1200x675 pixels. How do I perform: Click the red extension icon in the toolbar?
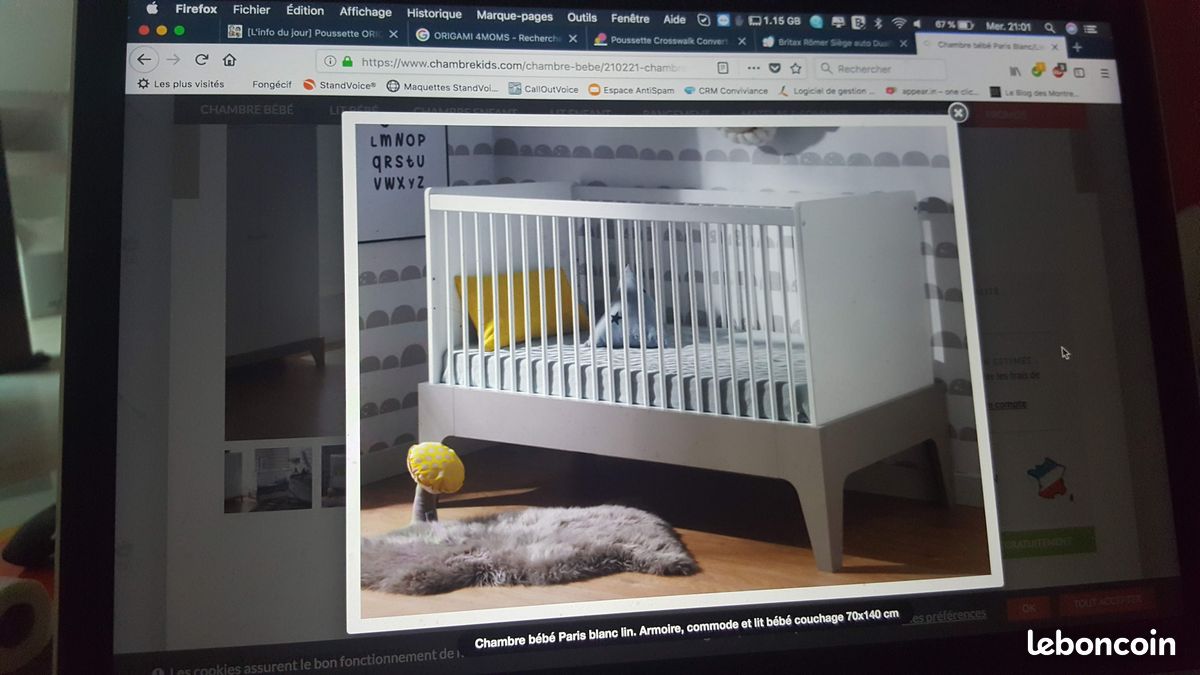tap(1058, 71)
